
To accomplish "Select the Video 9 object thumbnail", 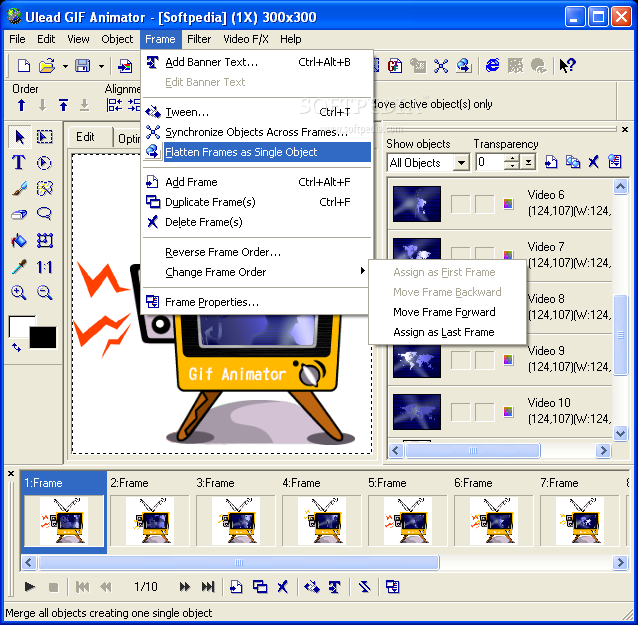I will click(x=417, y=360).
